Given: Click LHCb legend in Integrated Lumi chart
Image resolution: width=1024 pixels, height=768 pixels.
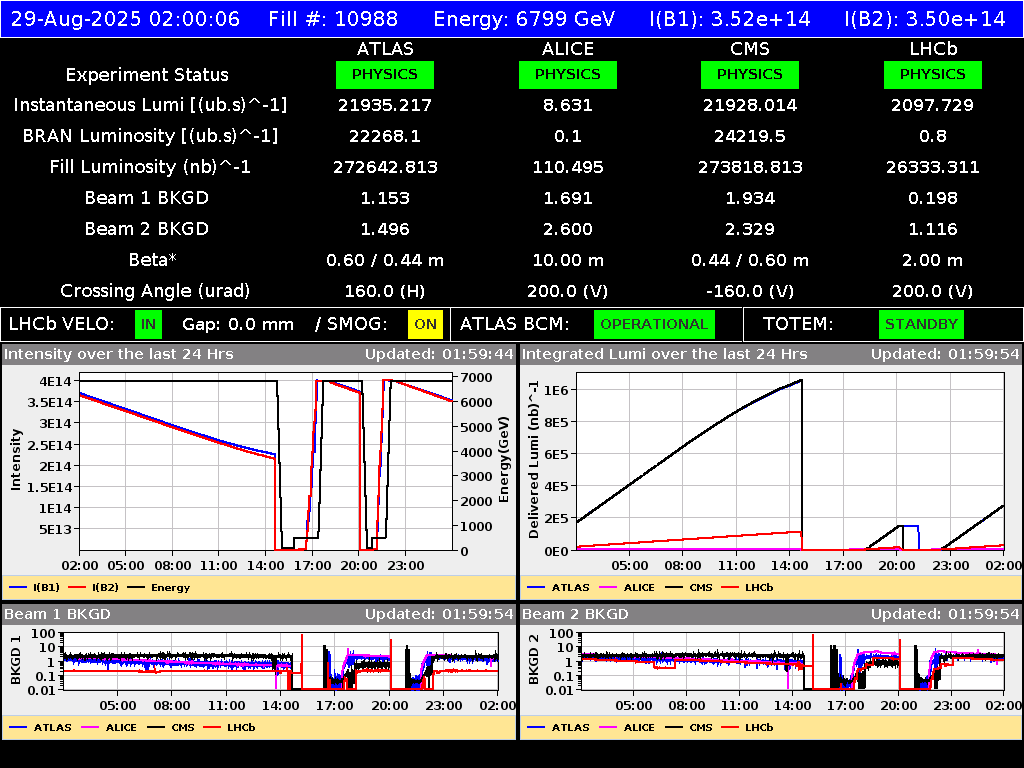Looking at the screenshot, I should pos(748,587).
